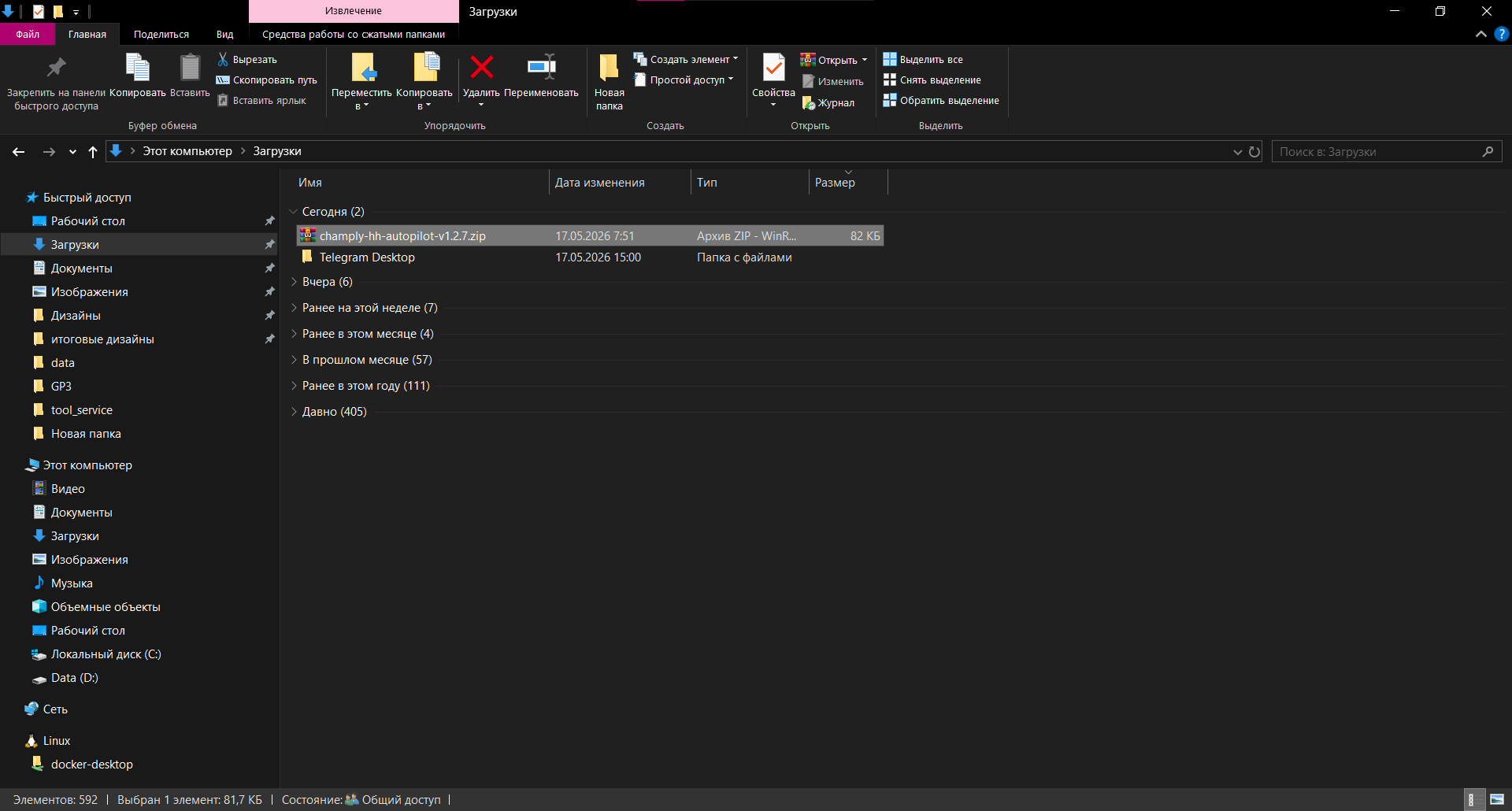Click Этот компьютер in address bar
The height and width of the screenshot is (811, 1512).
coord(187,151)
